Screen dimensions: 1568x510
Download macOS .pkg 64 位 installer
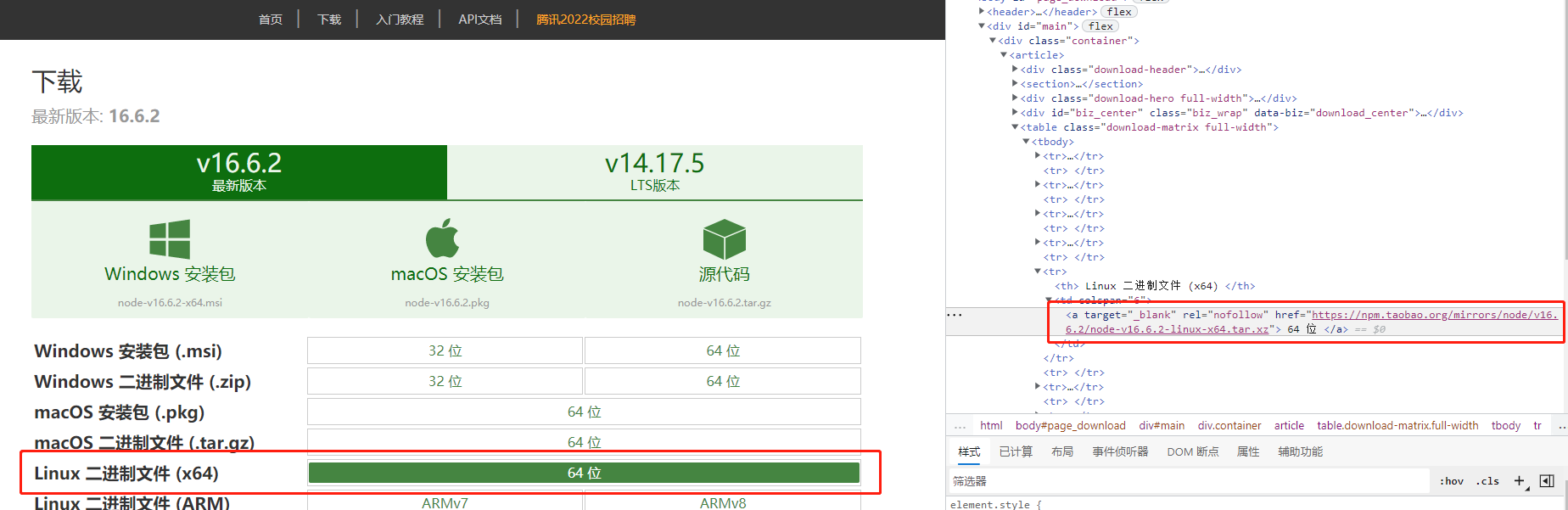coord(584,412)
